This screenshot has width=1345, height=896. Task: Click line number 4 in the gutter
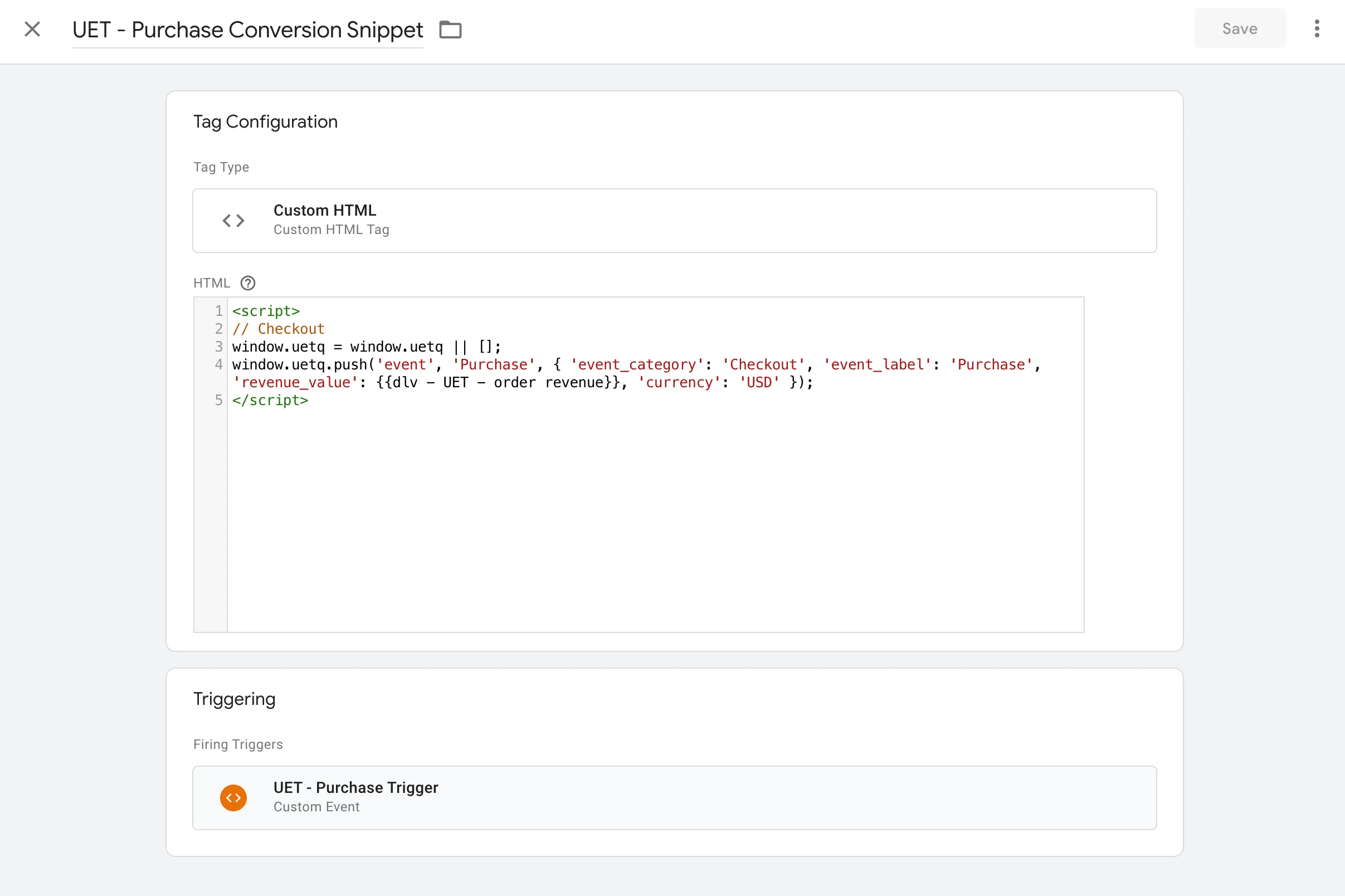click(218, 364)
